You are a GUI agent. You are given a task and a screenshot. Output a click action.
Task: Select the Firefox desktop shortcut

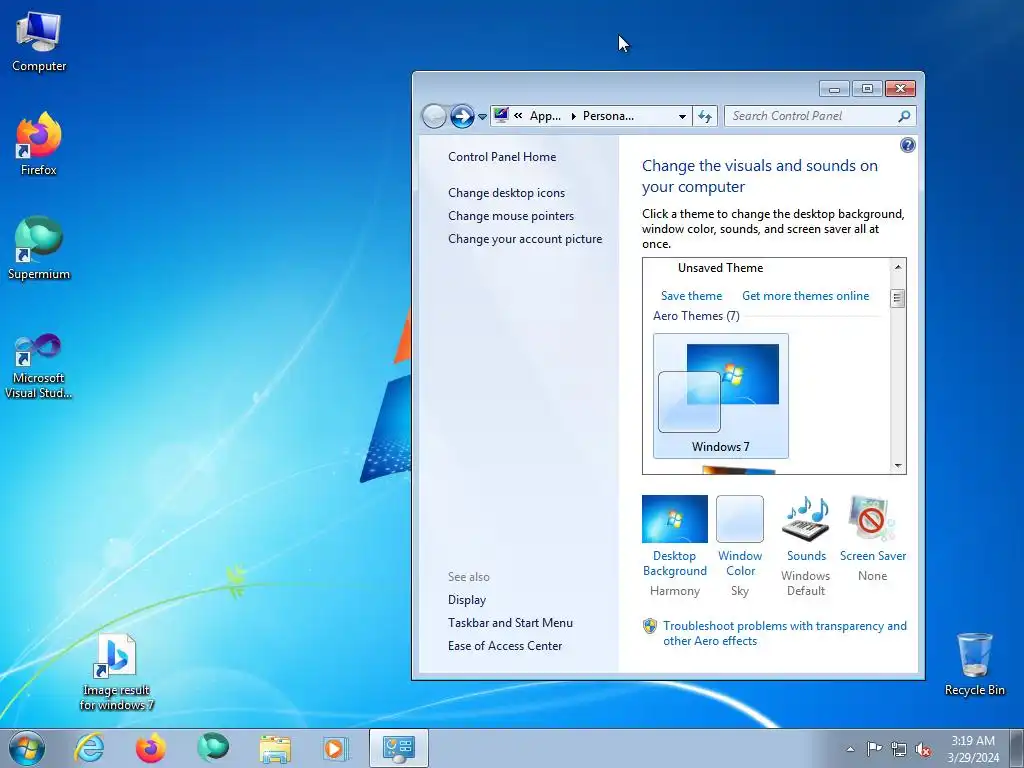(x=39, y=144)
